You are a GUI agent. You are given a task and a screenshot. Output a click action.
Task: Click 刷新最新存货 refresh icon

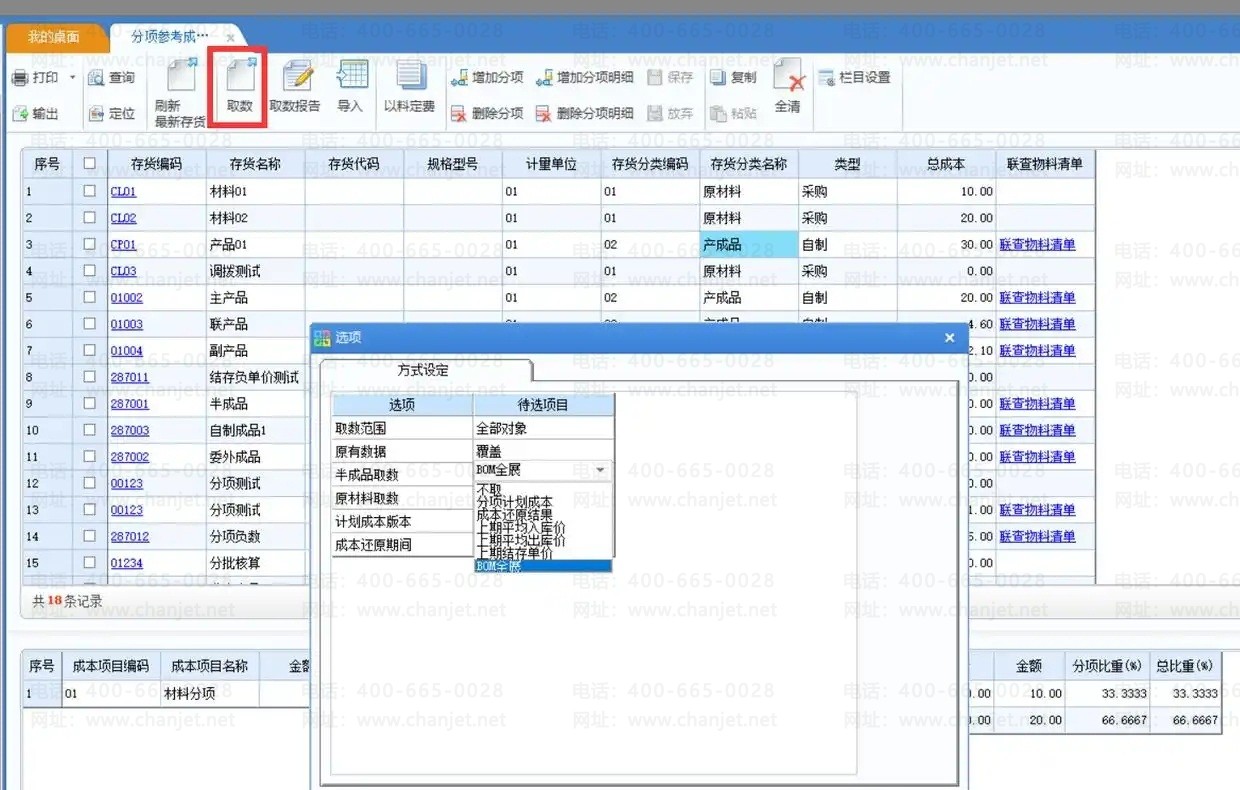(x=180, y=92)
